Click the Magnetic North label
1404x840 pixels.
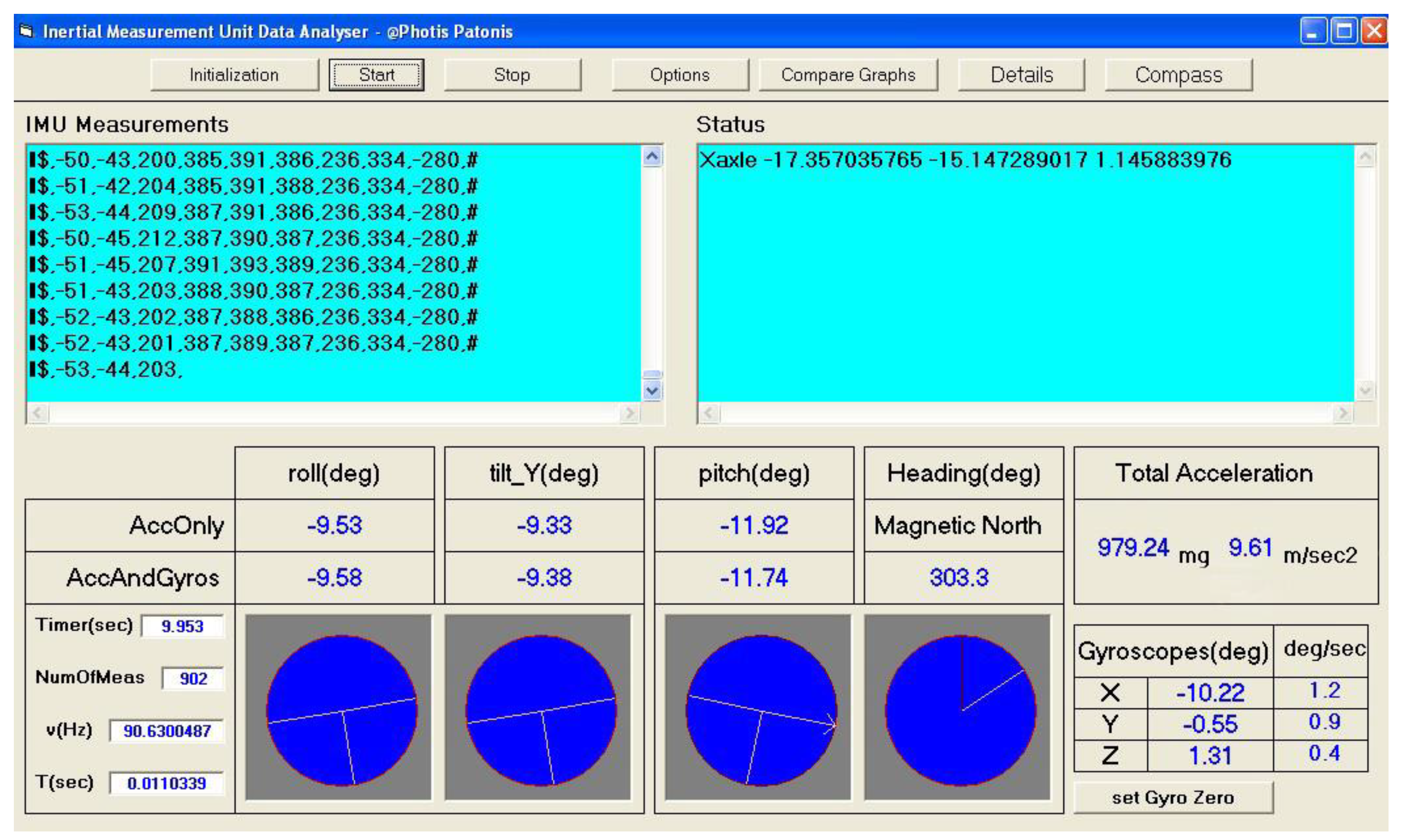[958, 526]
